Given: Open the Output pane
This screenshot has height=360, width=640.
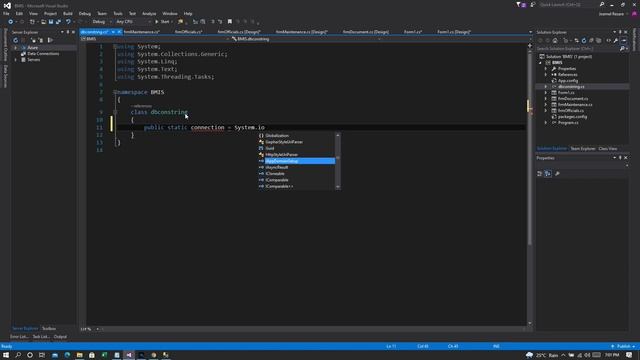Looking at the screenshot, I should coord(60,337).
